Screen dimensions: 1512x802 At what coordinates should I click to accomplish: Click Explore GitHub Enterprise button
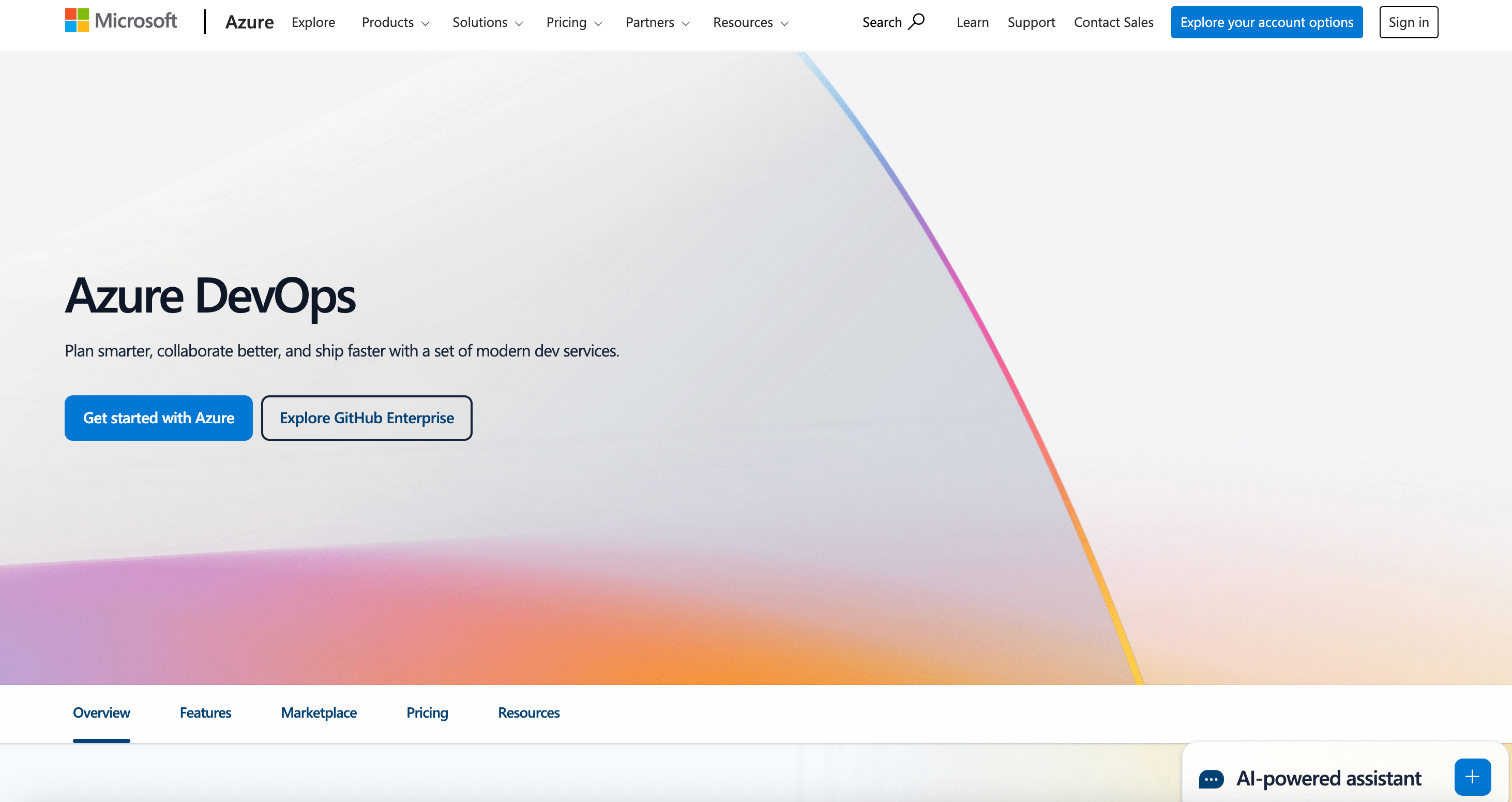coord(366,418)
